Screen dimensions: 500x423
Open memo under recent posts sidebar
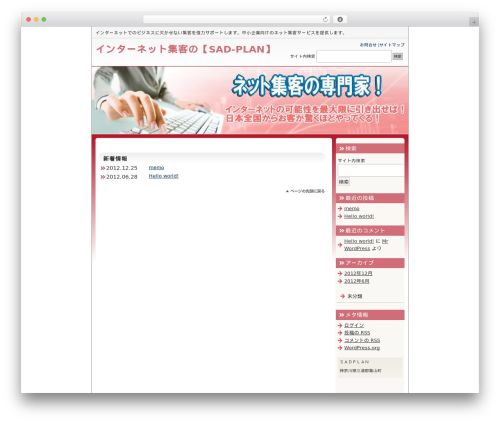tap(351, 208)
